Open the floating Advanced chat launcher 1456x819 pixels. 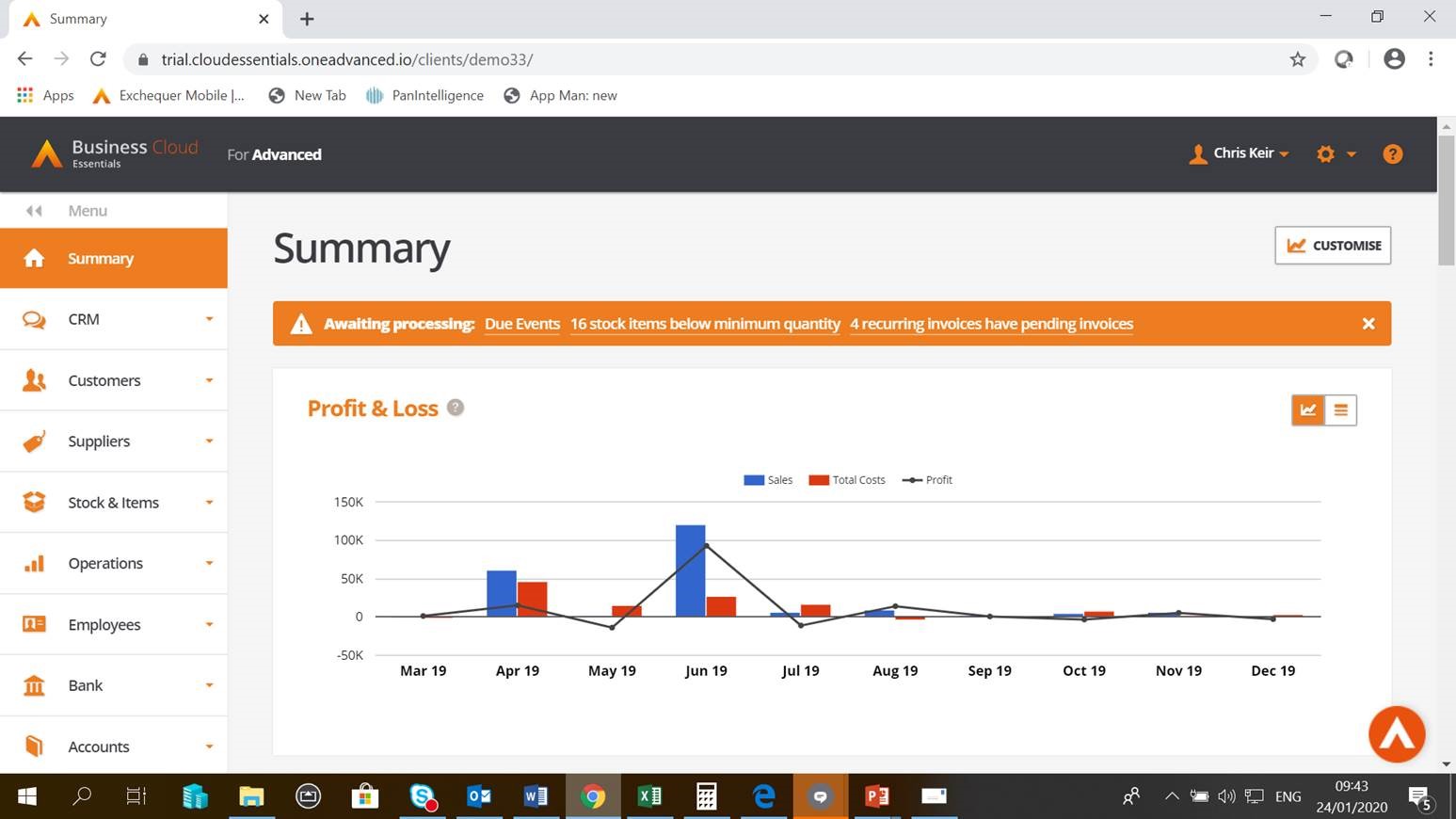pos(1397,734)
